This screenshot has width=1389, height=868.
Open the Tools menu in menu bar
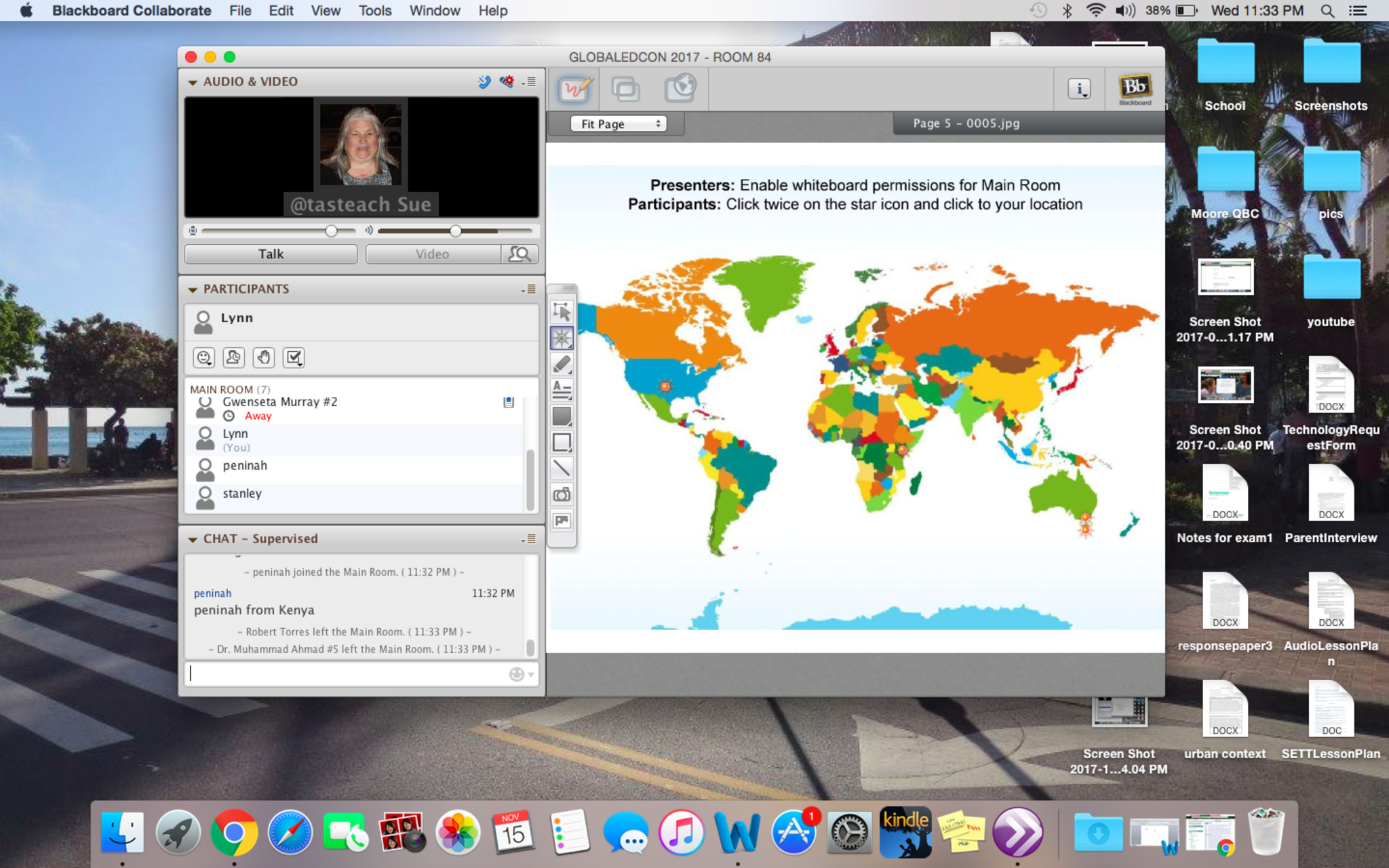(374, 11)
